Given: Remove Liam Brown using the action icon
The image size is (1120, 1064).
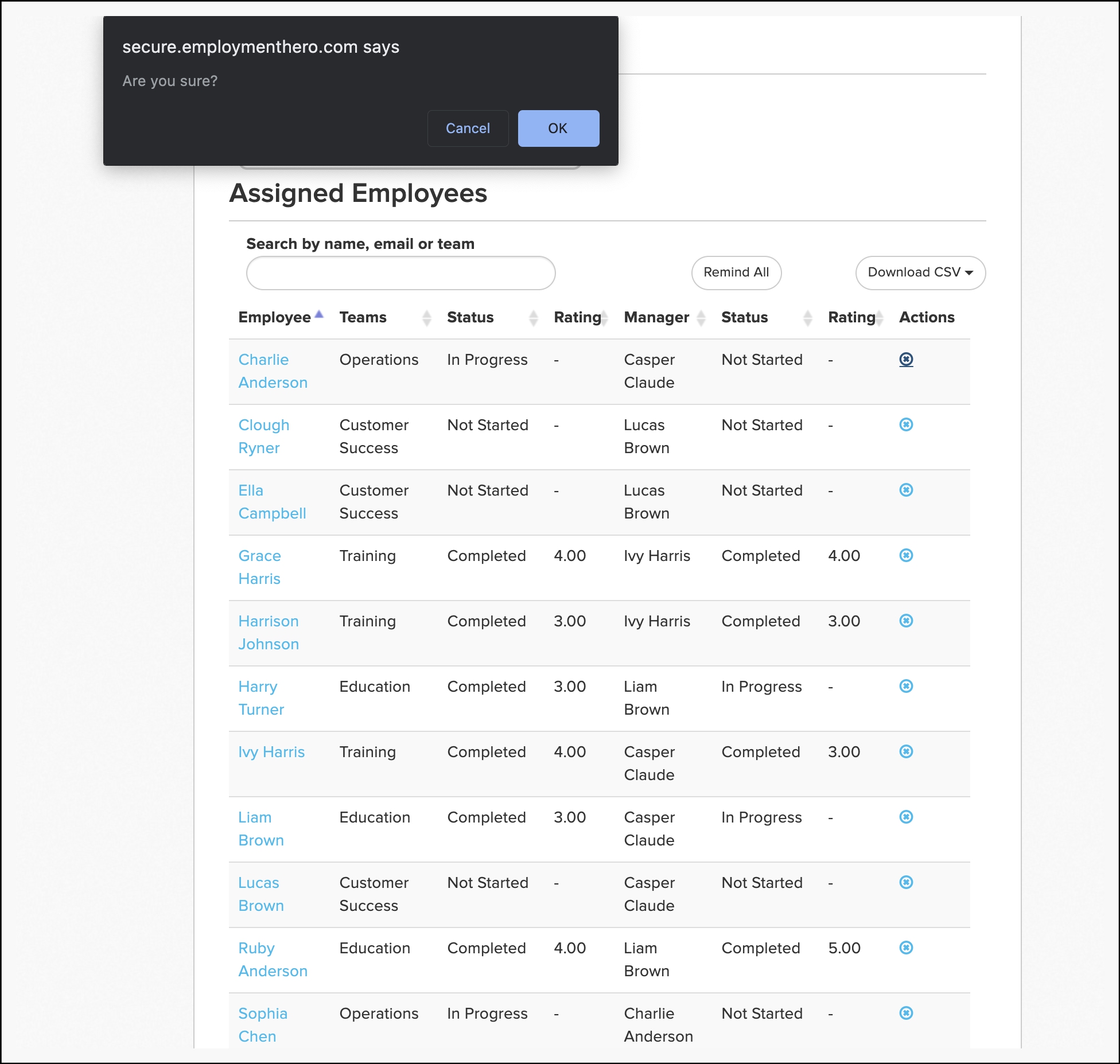Looking at the screenshot, I should pos(906,817).
